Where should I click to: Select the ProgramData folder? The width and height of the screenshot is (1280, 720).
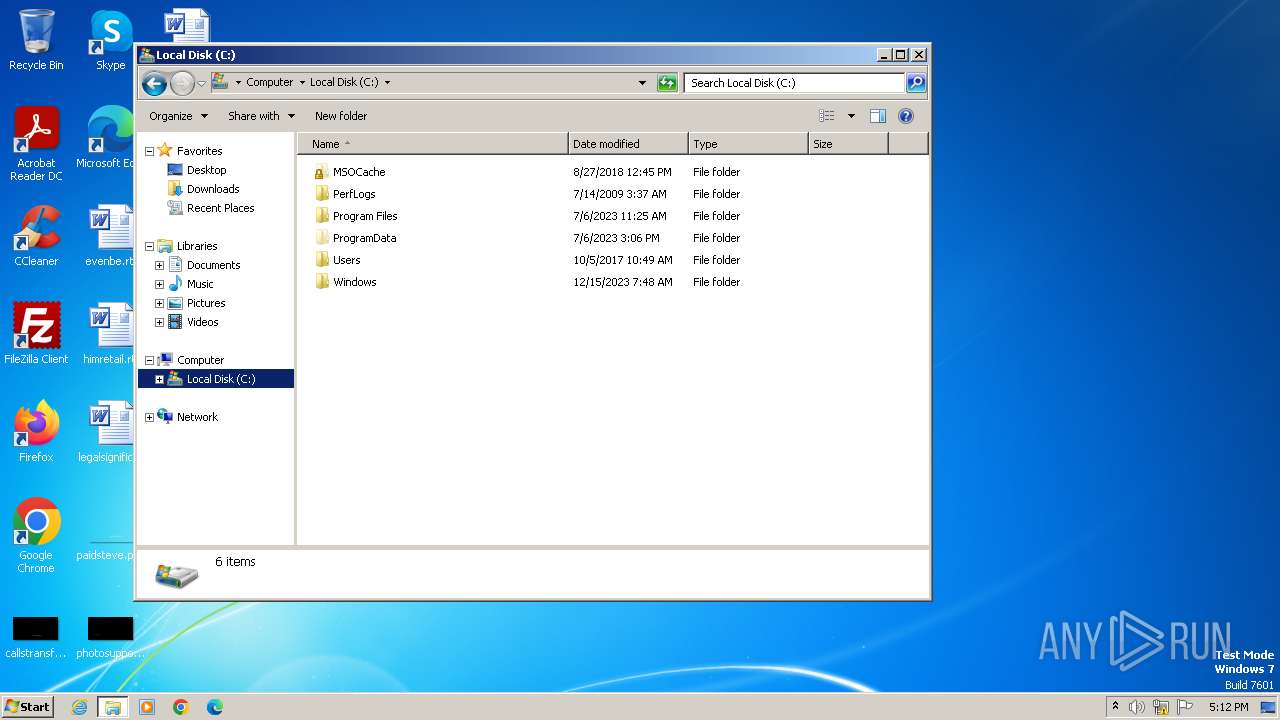click(x=364, y=238)
